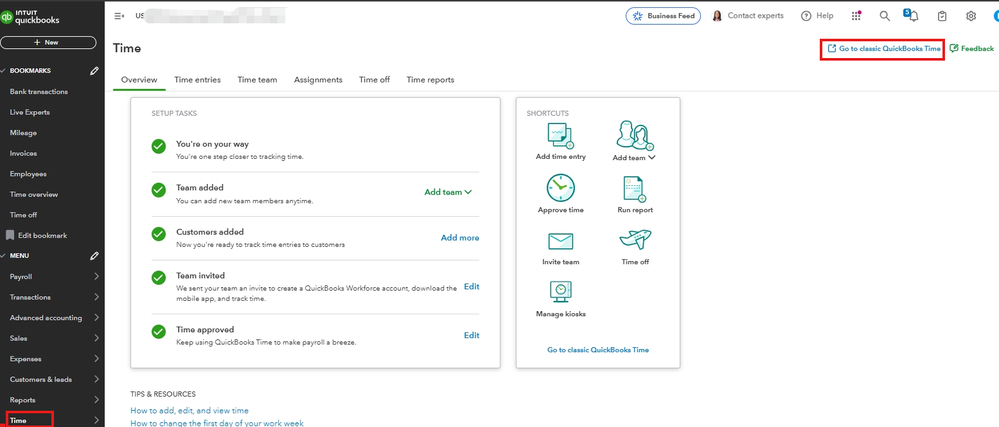Click the Run report shortcut icon
The width and height of the screenshot is (999, 427).
[x=635, y=189]
